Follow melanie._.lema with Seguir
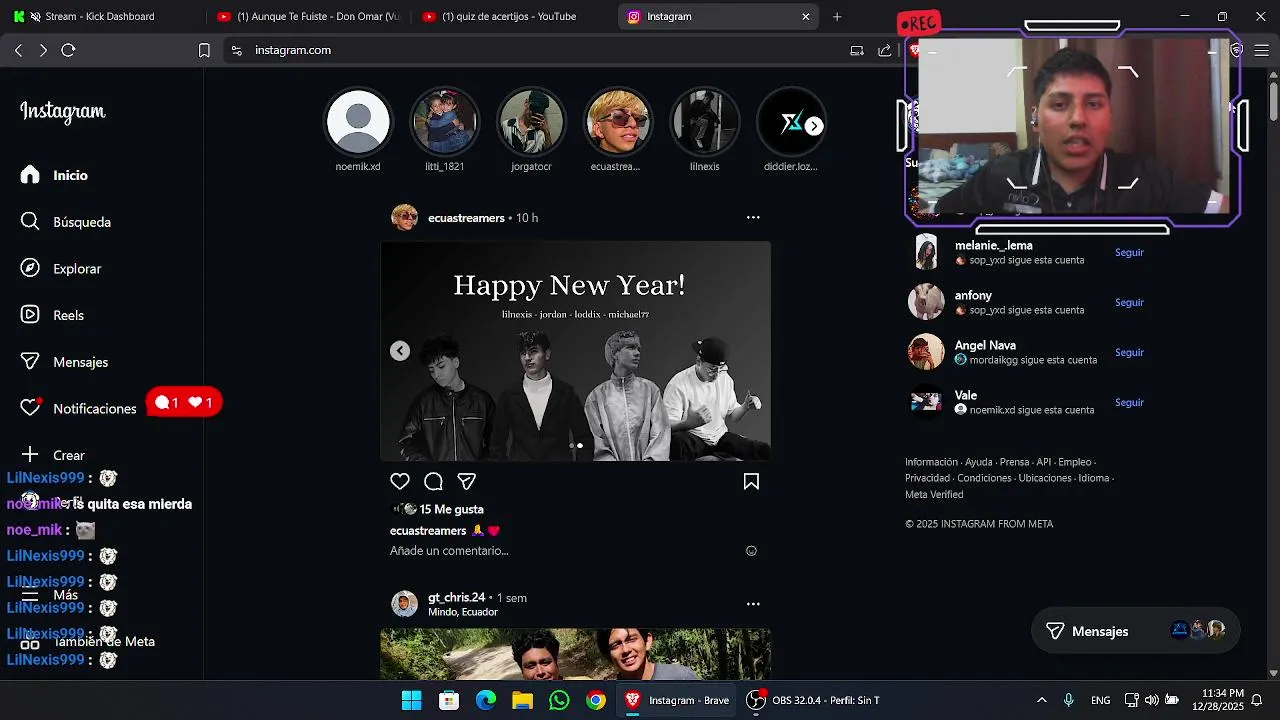1280x720 pixels. point(1129,252)
